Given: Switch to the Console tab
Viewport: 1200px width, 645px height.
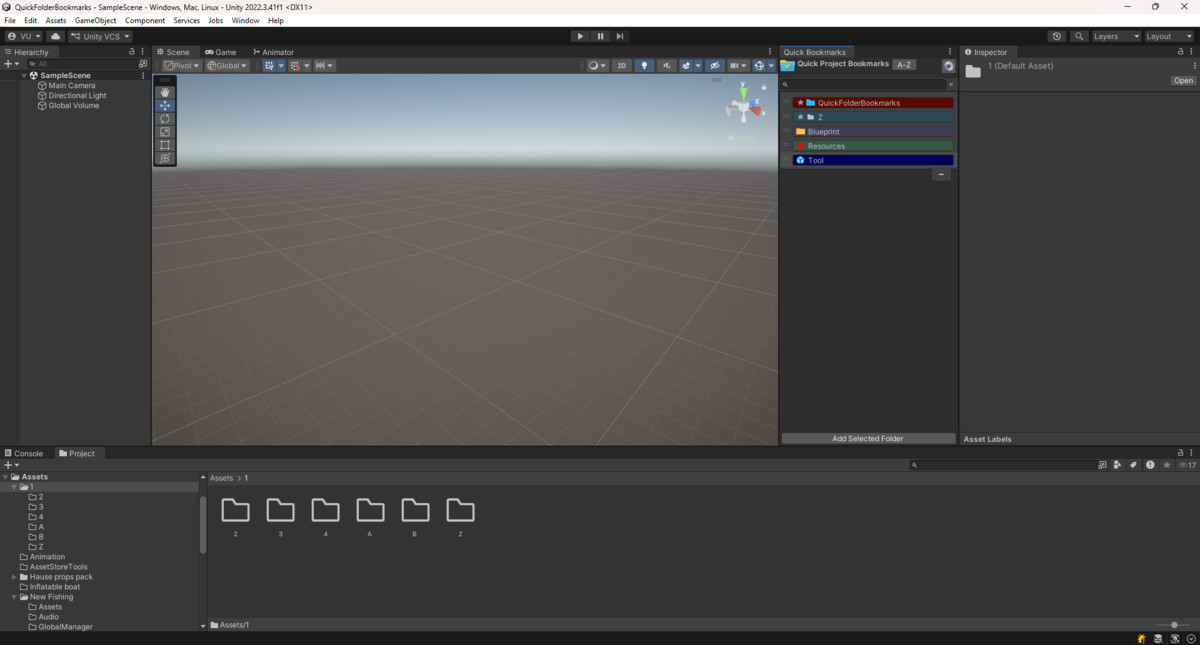Looking at the screenshot, I should point(24,453).
